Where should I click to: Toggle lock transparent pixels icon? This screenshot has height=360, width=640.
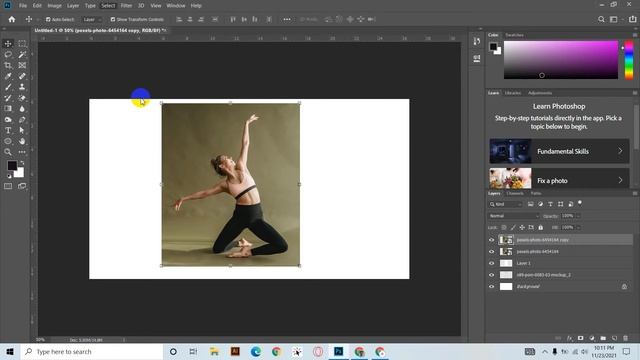click(504, 227)
